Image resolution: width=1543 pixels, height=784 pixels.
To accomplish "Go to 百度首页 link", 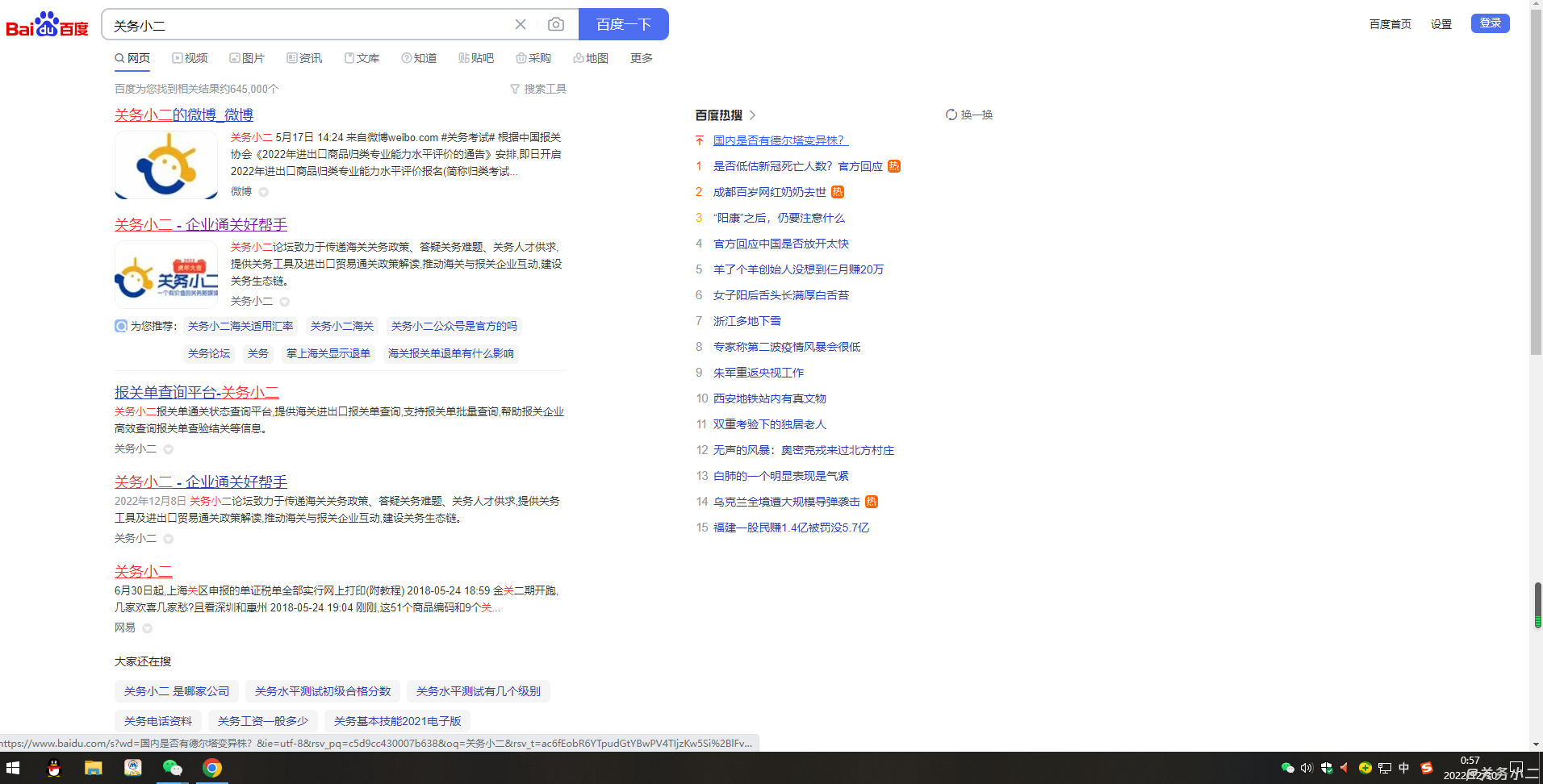I will (1390, 24).
